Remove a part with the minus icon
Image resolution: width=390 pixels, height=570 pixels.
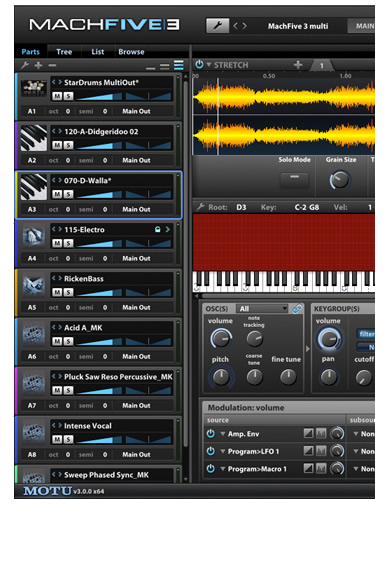click(x=52, y=65)
